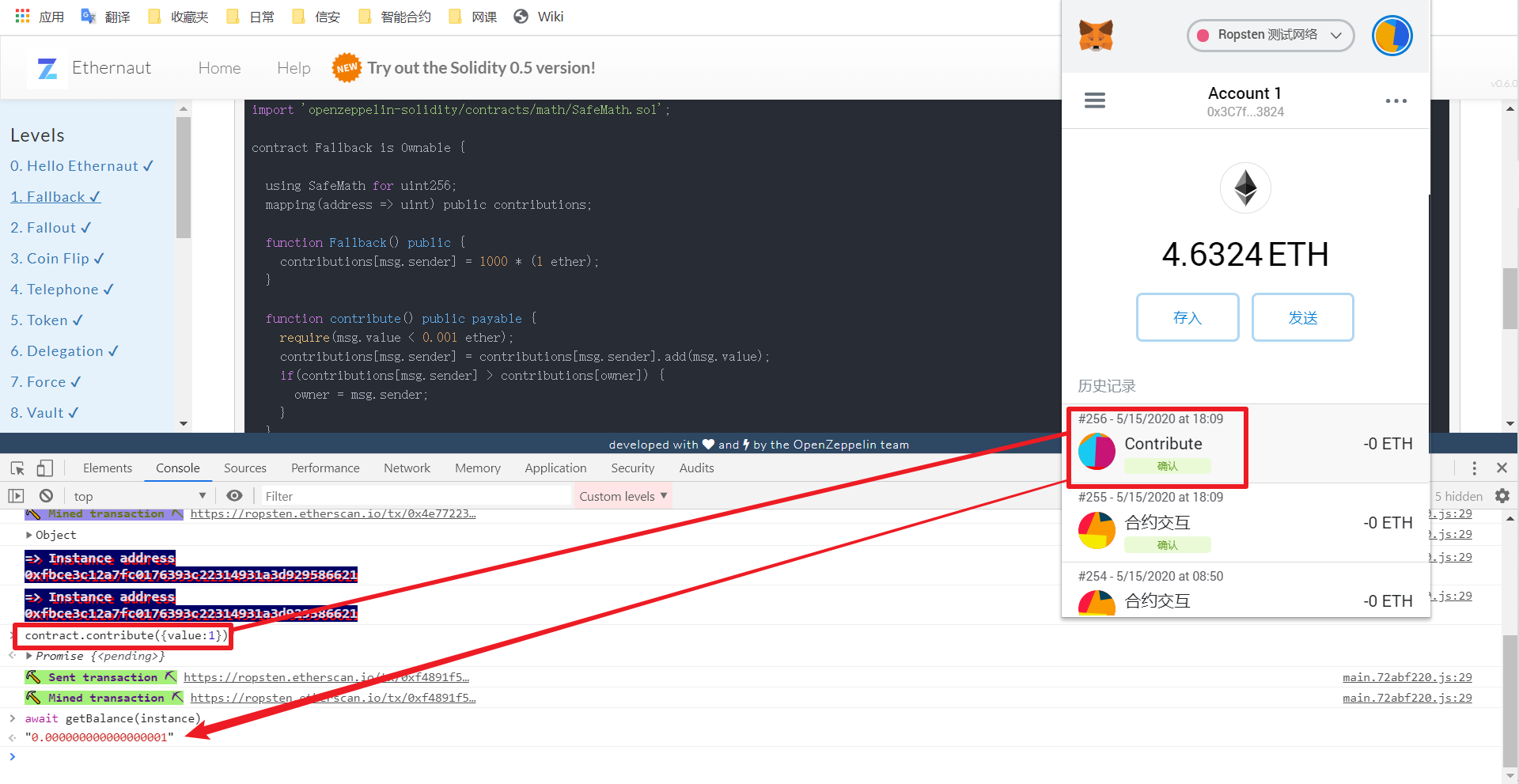Open the 智能合约 bookmarks folder

point(395,17)
